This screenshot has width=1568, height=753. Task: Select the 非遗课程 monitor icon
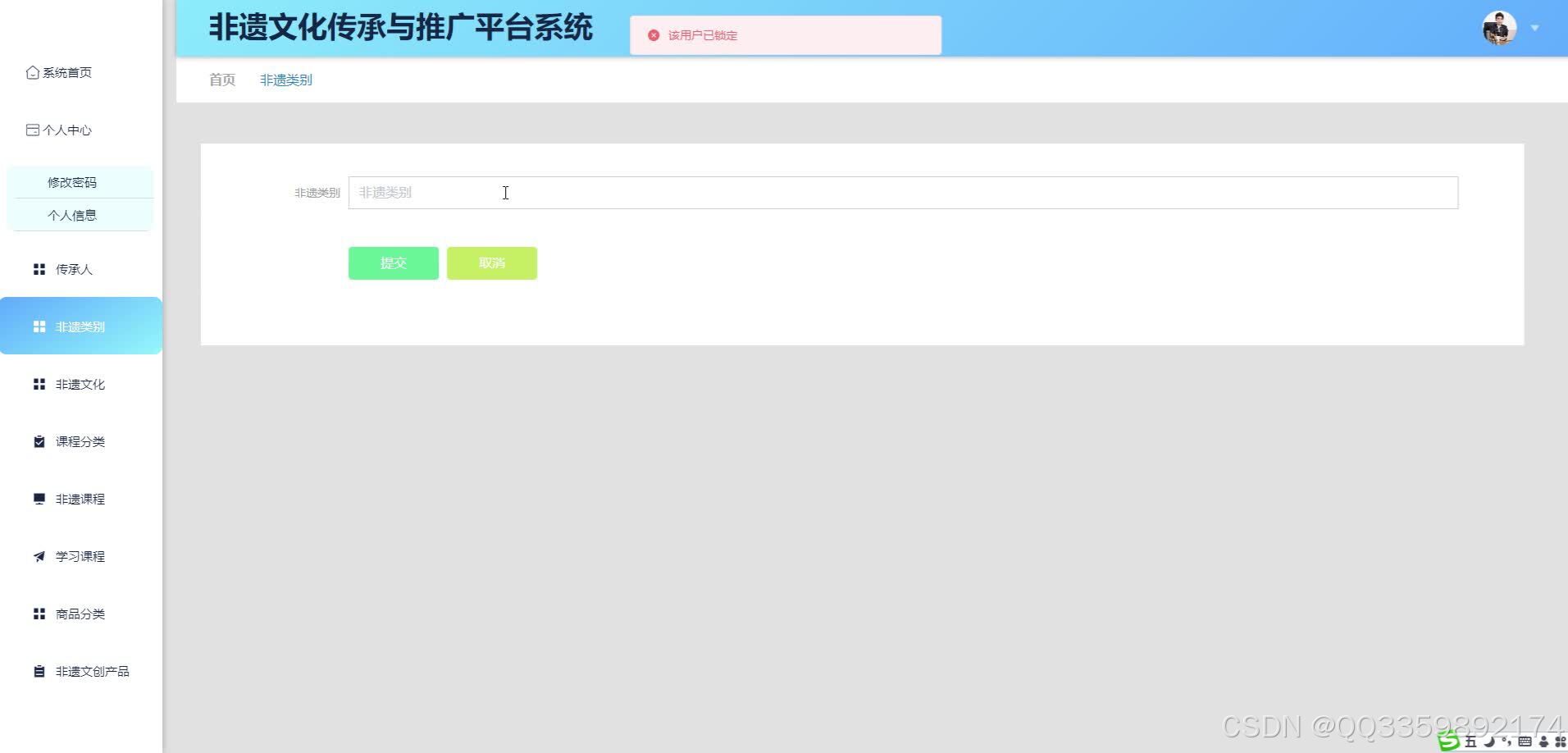click(39, 498)
